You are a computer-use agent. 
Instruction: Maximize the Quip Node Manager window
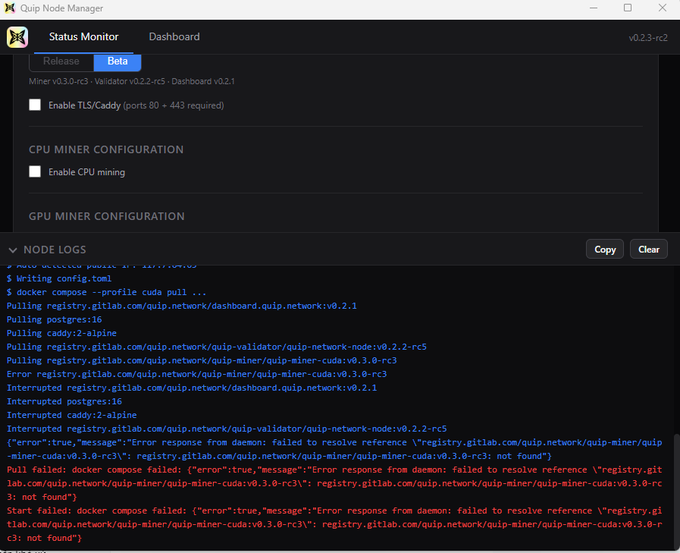pos(628,8)
